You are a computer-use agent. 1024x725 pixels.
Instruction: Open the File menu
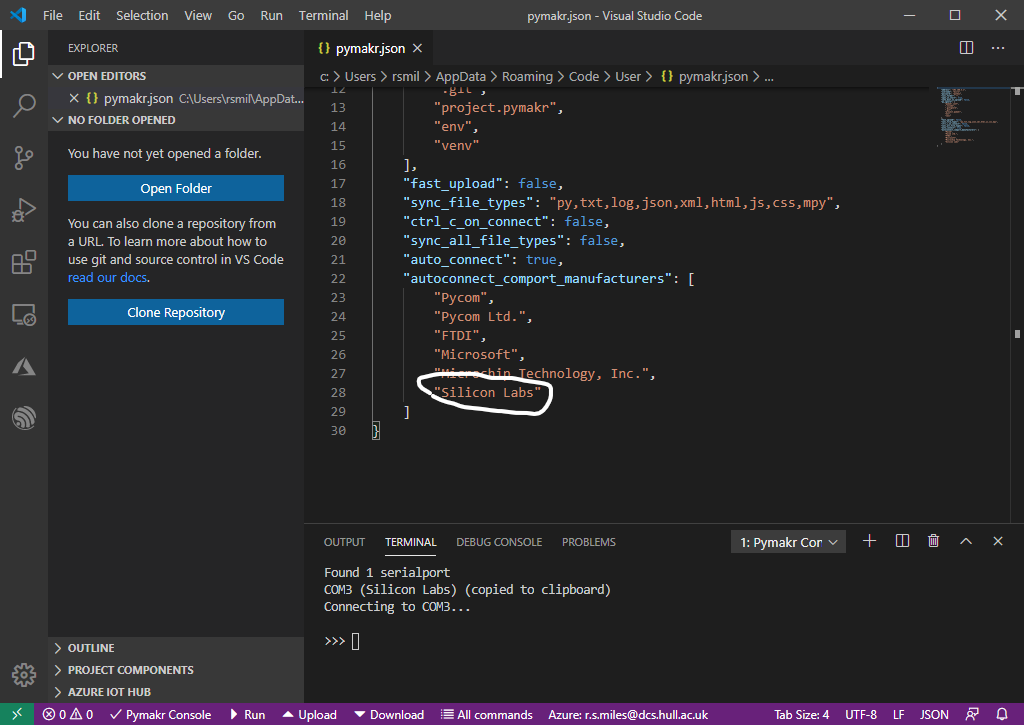tap(53, 15)
